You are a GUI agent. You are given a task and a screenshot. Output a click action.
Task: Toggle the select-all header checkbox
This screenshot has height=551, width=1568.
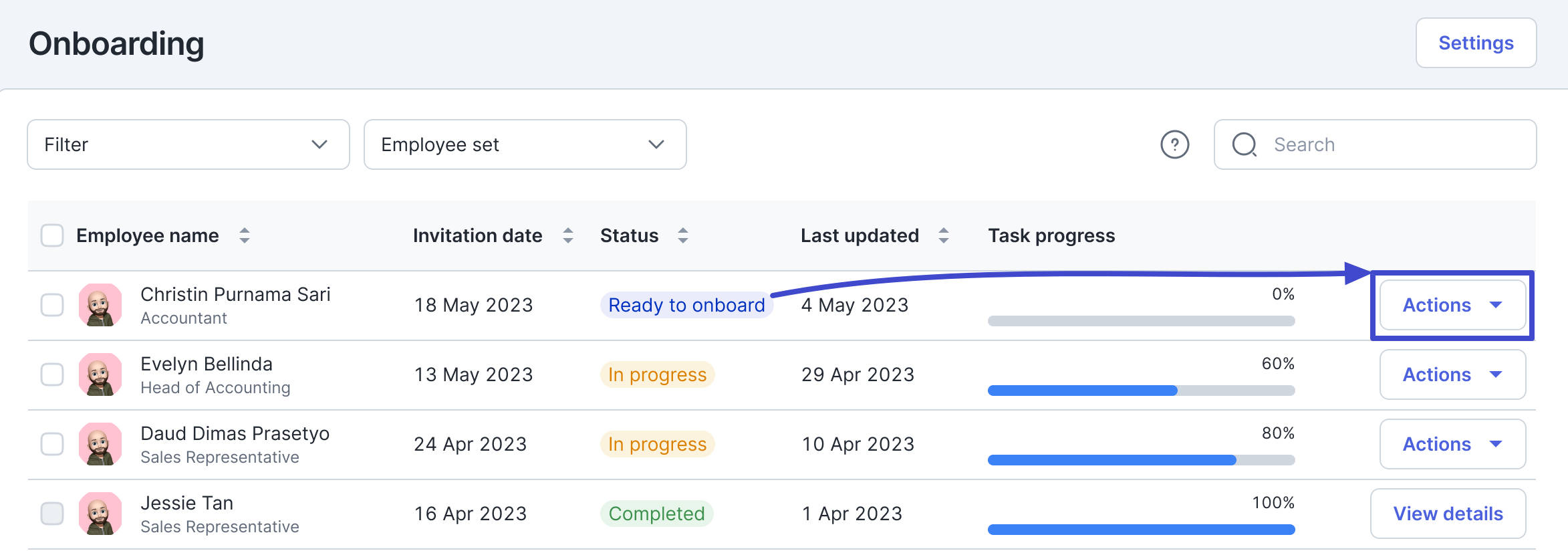pyautogui.click(x=52, y=235)
